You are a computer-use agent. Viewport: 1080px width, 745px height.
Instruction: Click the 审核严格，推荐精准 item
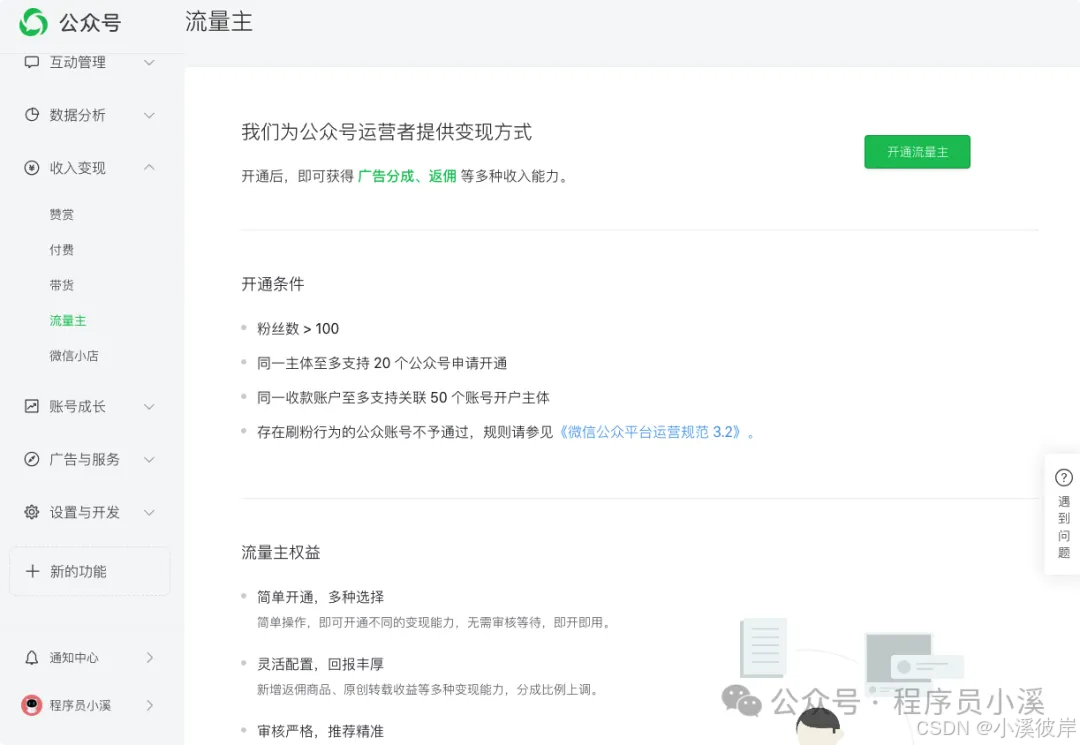[x=320, y=731]
